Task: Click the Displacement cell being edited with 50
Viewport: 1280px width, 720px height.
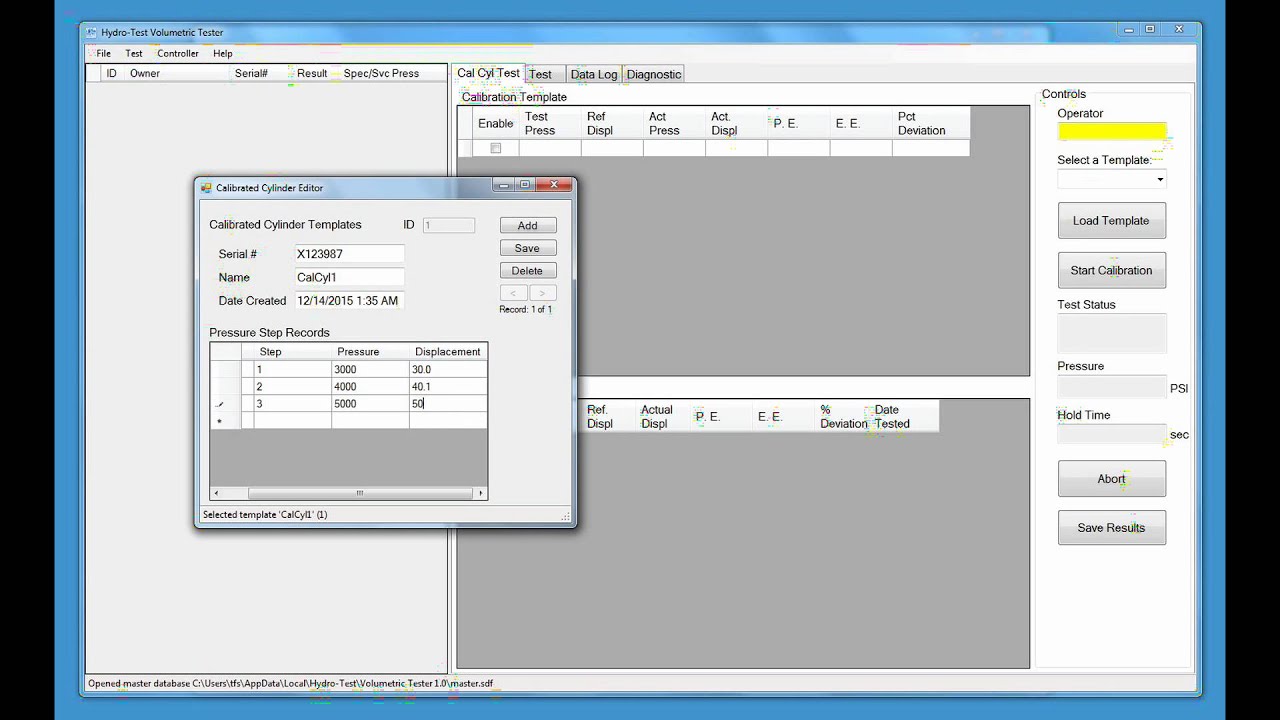Action: [x=448, y=403]
